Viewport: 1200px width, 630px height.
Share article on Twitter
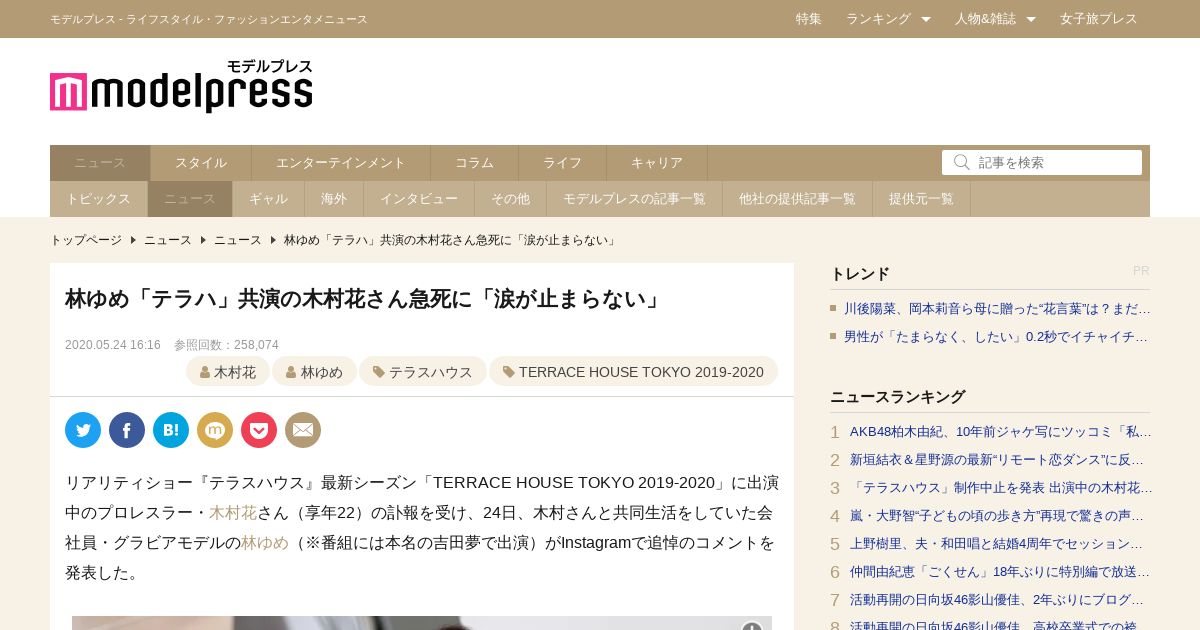click(x=83, y=430)
